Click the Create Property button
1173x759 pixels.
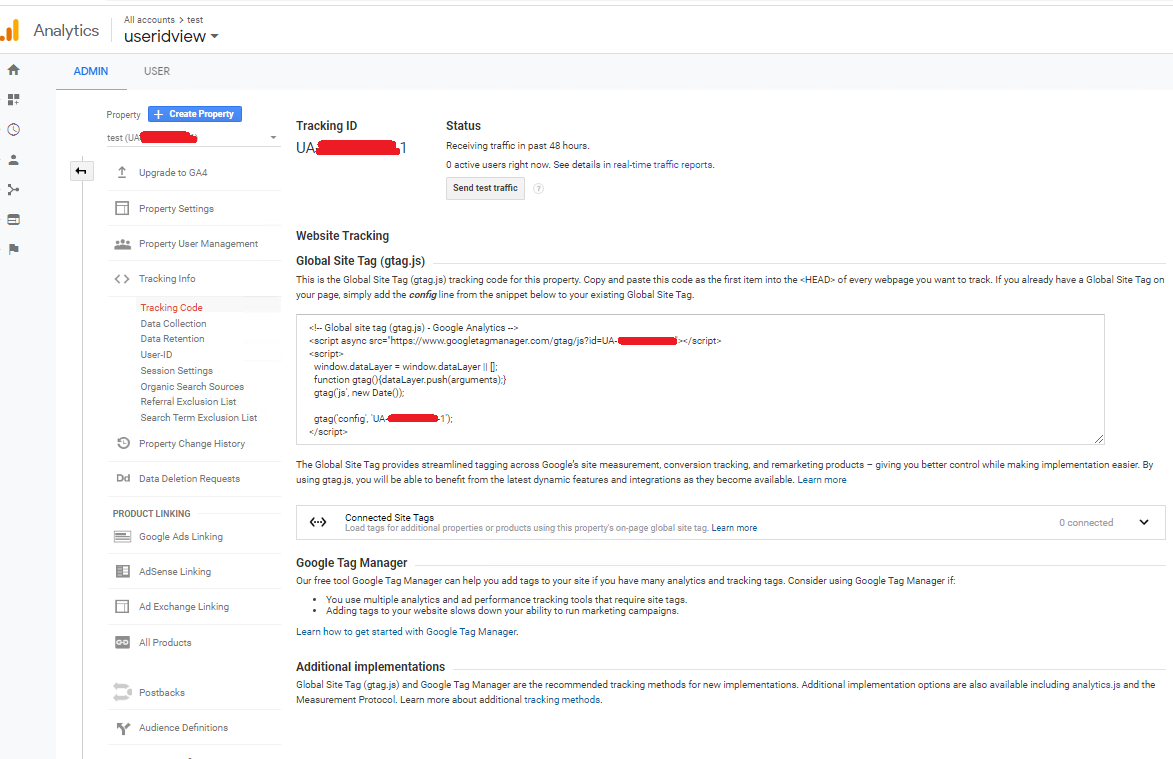[x=195, y=114]
